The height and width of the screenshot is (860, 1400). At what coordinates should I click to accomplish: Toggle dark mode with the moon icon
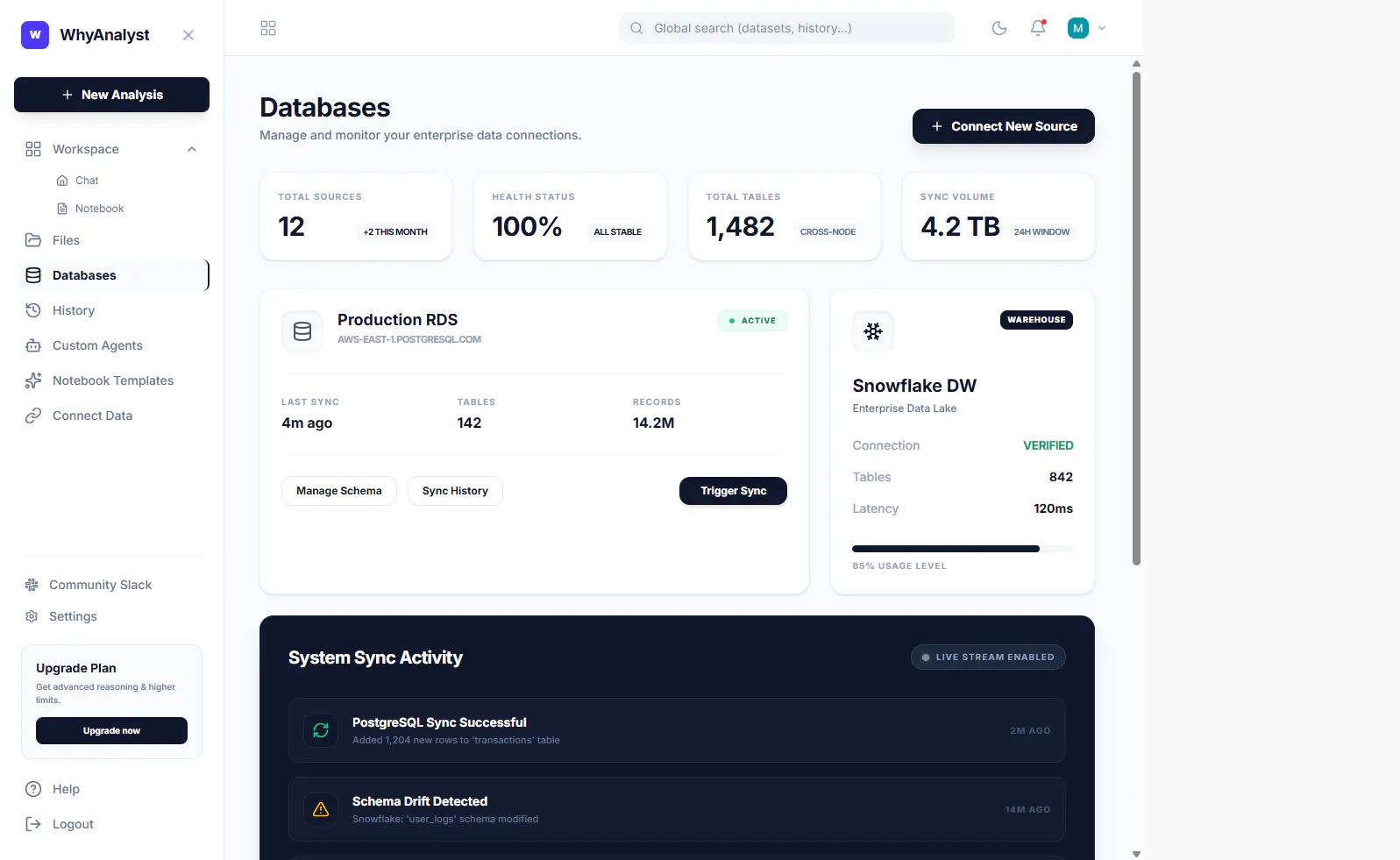tap(999, 28)
